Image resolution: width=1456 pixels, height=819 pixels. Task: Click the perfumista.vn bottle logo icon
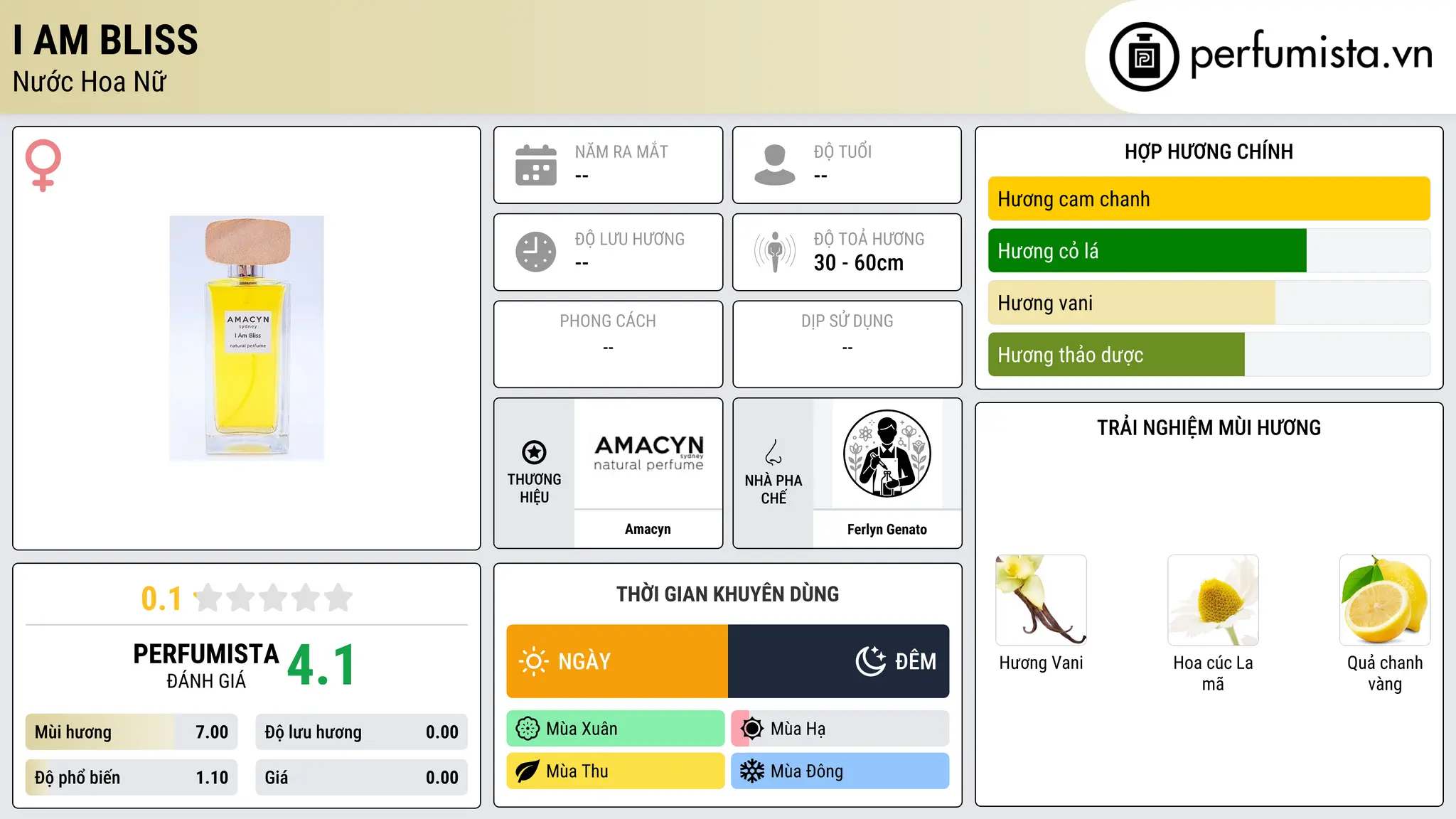[1144, 57]
